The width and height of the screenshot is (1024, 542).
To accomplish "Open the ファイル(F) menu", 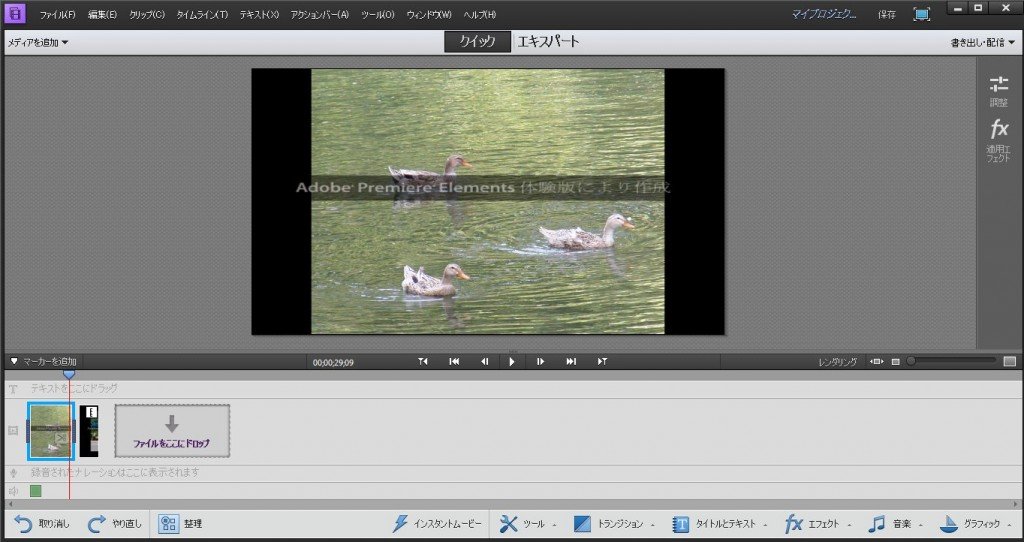I will click(57, 14).
